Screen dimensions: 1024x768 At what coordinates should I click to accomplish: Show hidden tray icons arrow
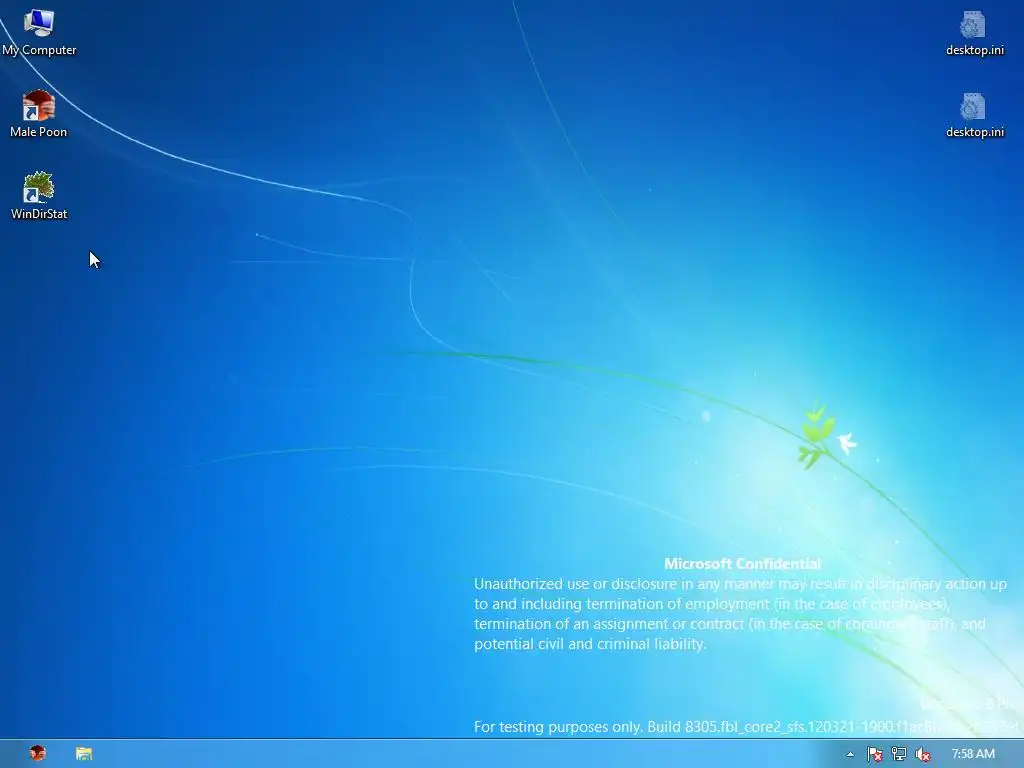850,754
